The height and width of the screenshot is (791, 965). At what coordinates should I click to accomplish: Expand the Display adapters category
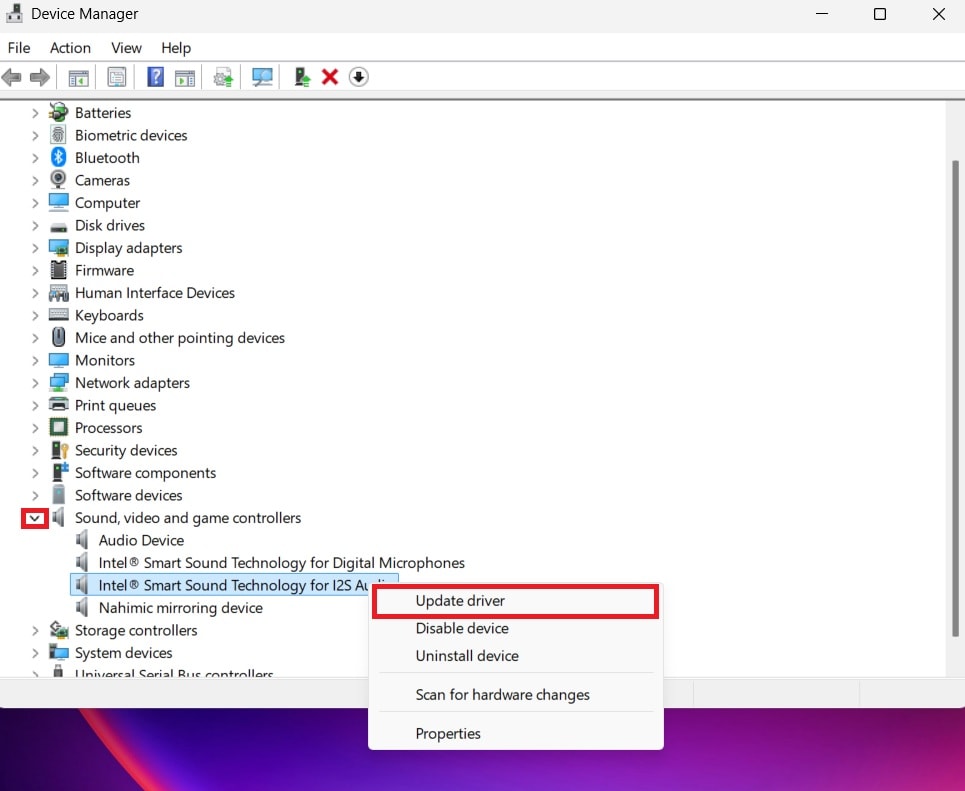(35, 247)
